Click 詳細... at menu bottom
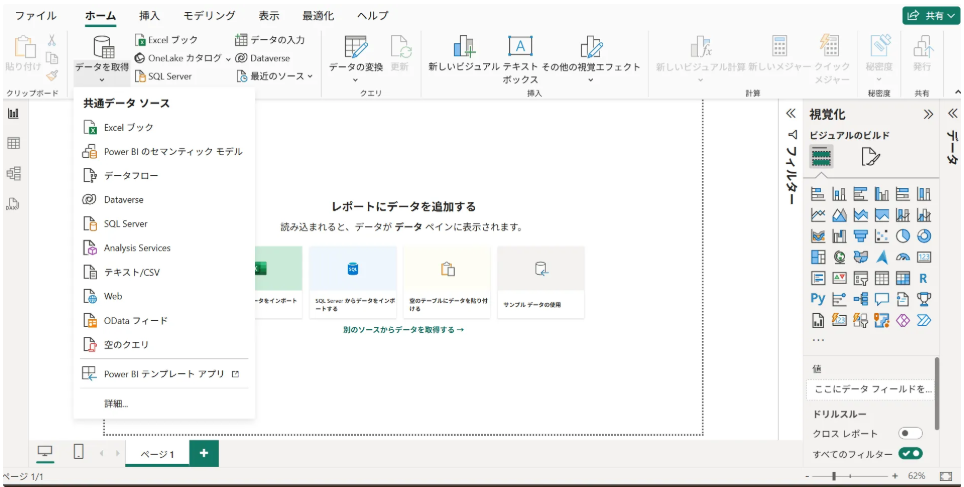Screen dimensions: 964x487 tap(116, 404)
